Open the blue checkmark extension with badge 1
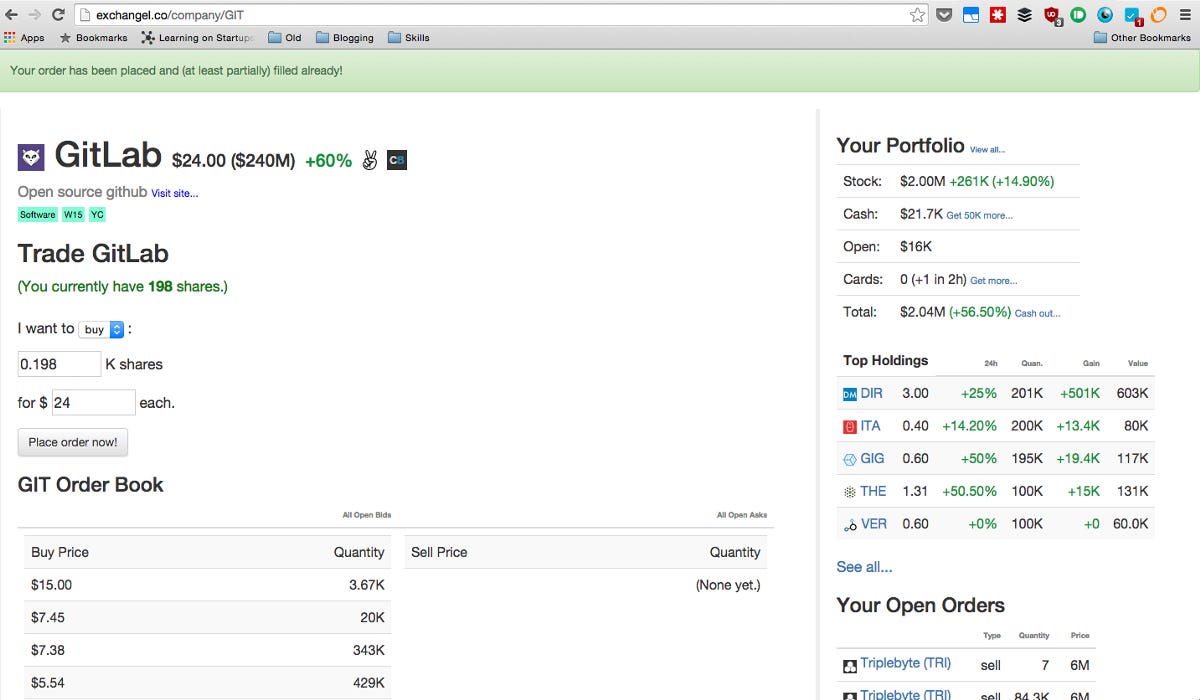The height and width of the screenshot is (700, 1200). pos(1132,15)
